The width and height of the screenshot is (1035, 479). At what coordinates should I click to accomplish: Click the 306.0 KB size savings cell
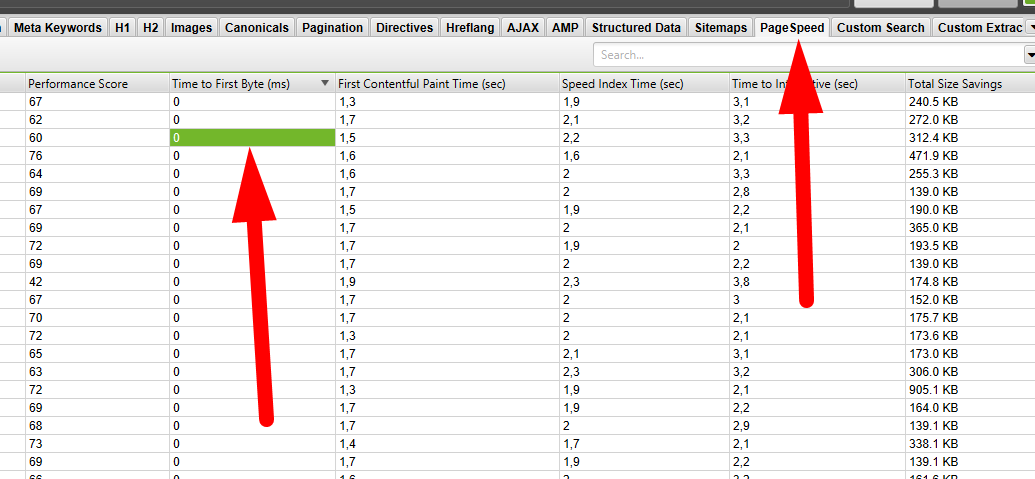(x=970, y=371)
